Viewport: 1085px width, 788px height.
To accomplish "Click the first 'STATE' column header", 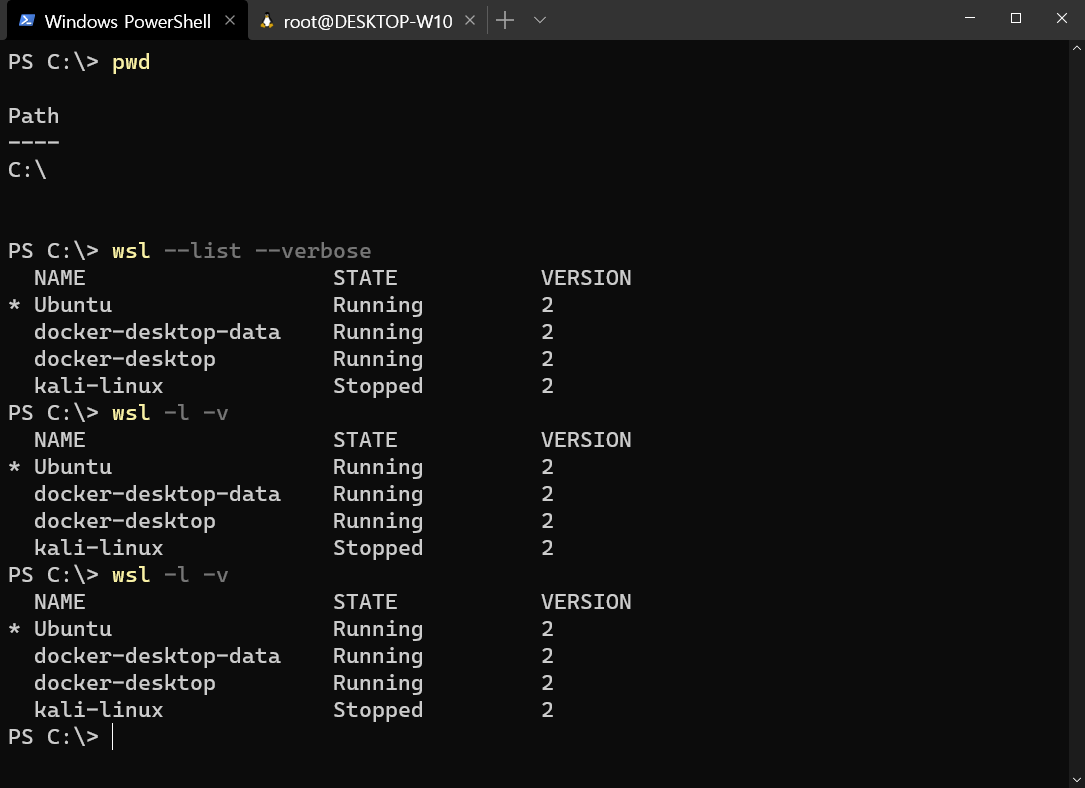I will [365, 277].
